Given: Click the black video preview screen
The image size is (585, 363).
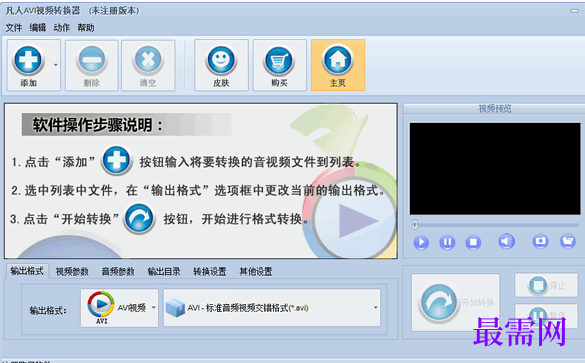Looking at the screenshot, I should coord(495,169).
